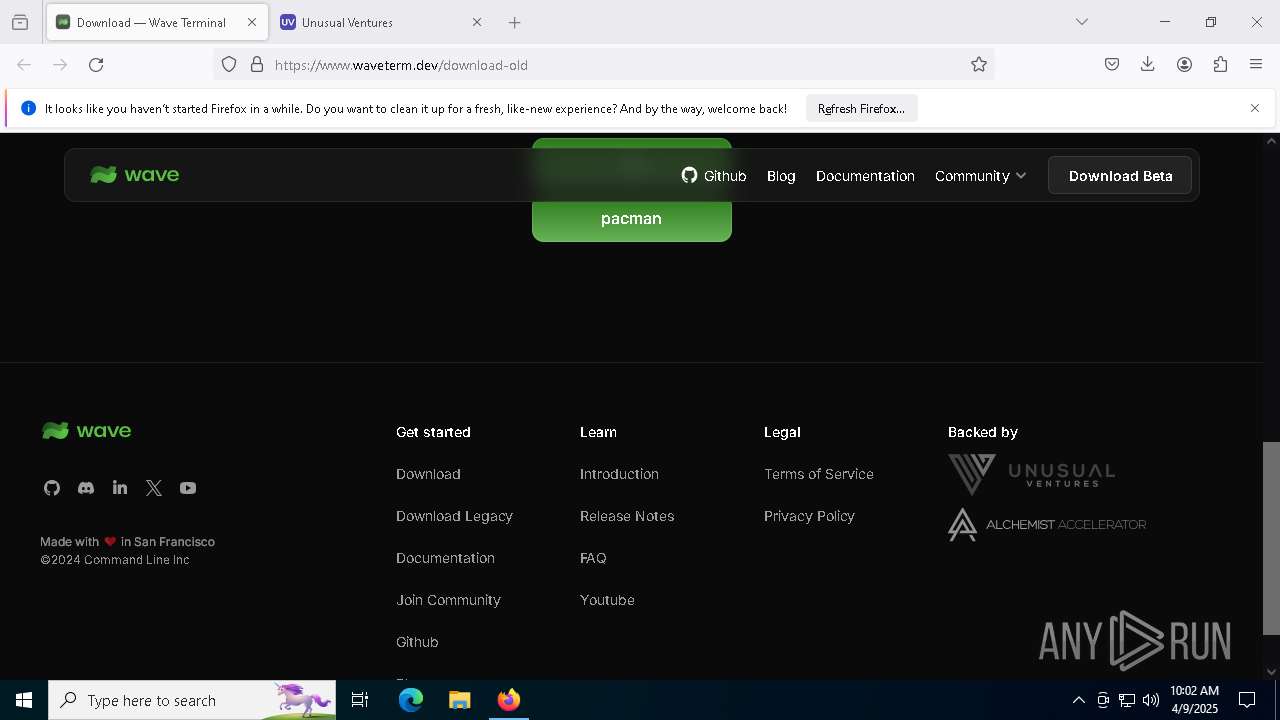Open the Release Notes link
1280x720 pixels.
[627, 516]
